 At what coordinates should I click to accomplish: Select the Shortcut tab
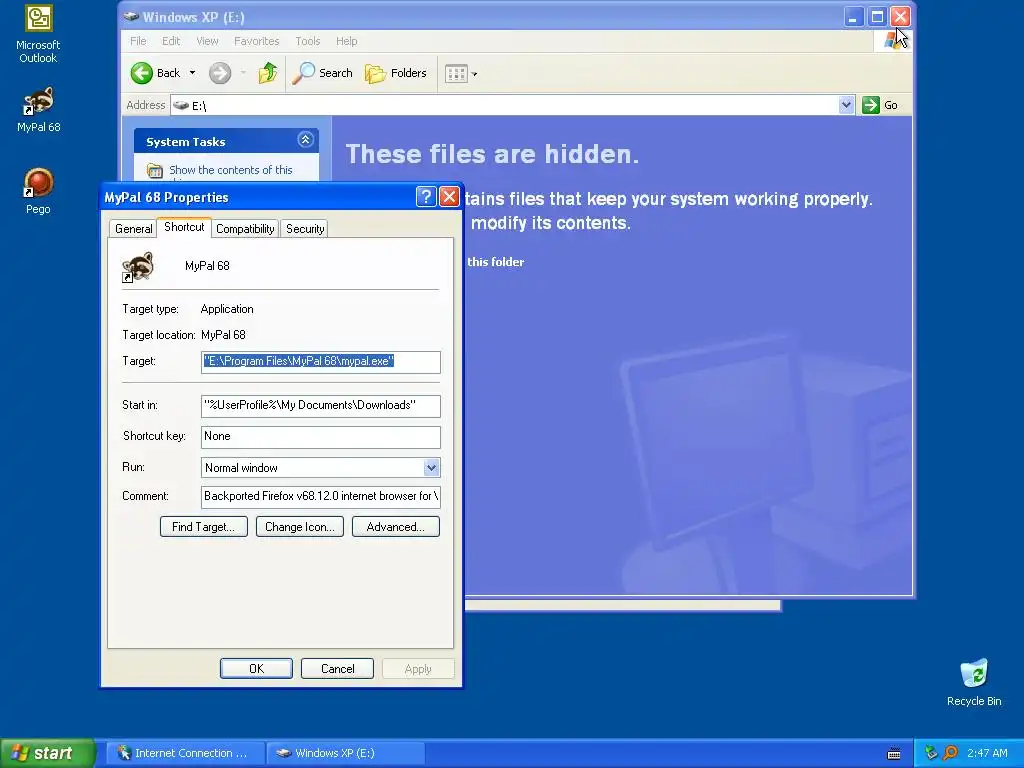(184, 227)
